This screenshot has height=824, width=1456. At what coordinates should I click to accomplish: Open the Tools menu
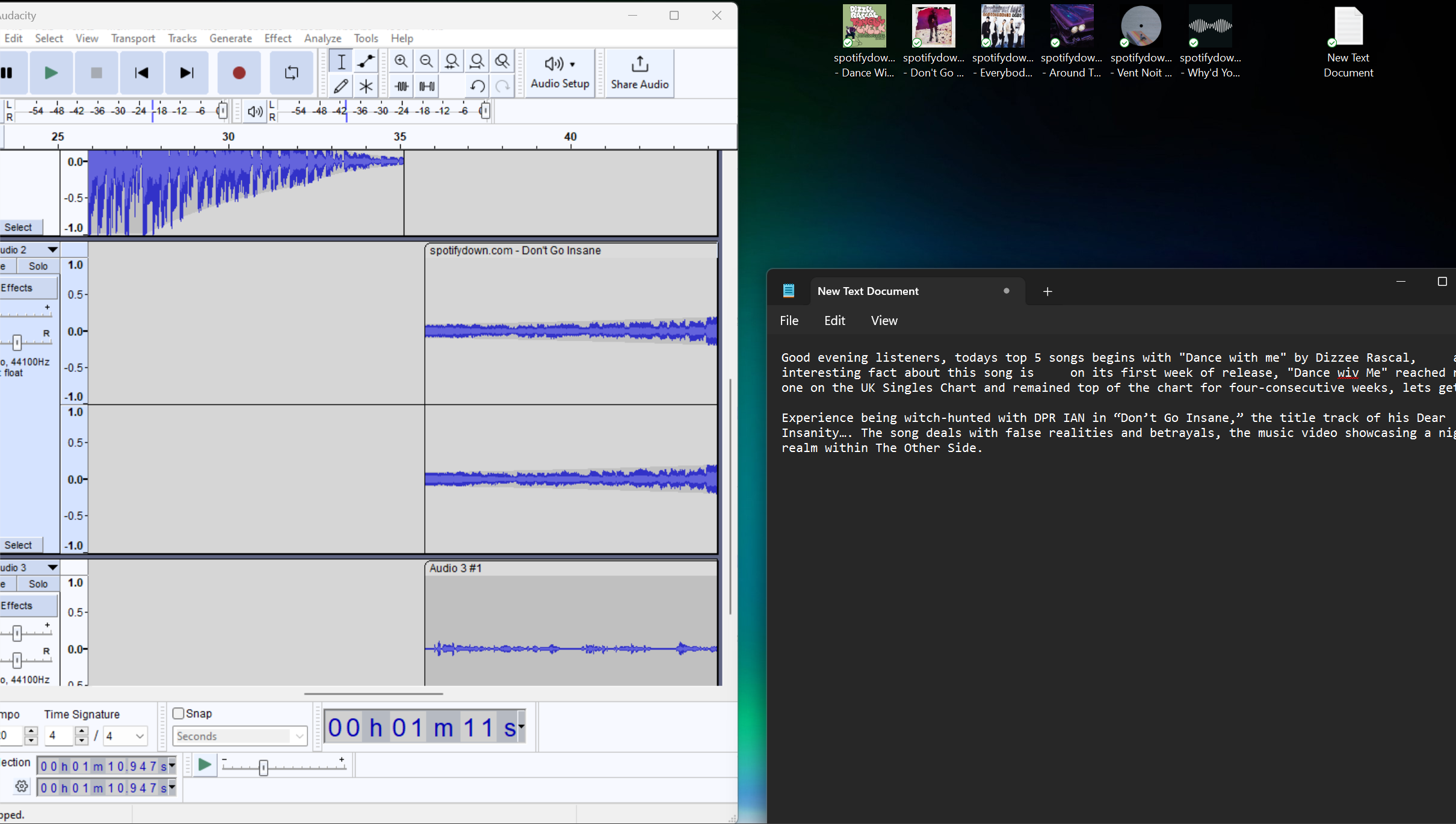[x=366, y=39]
